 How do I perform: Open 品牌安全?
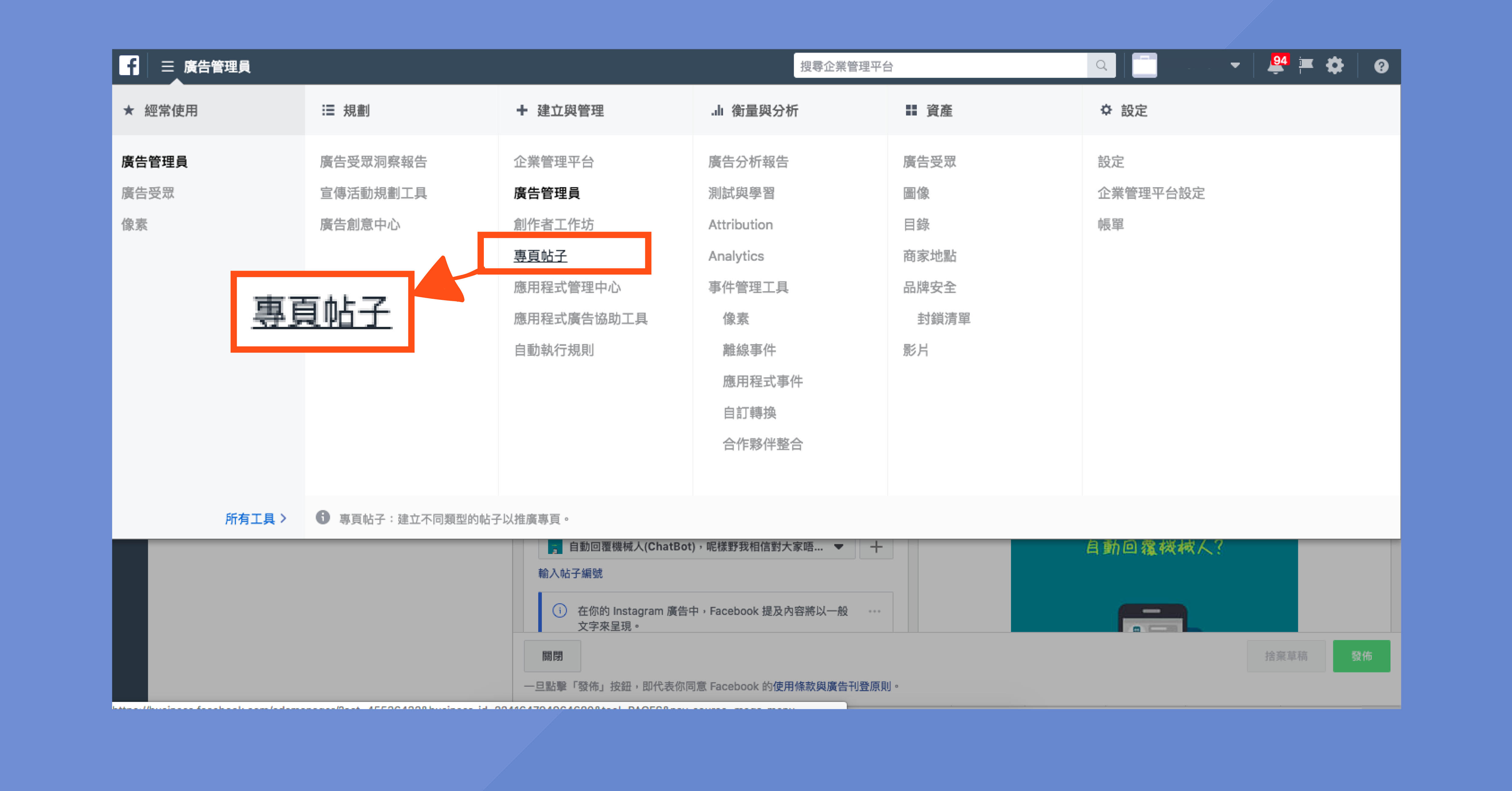929,288
